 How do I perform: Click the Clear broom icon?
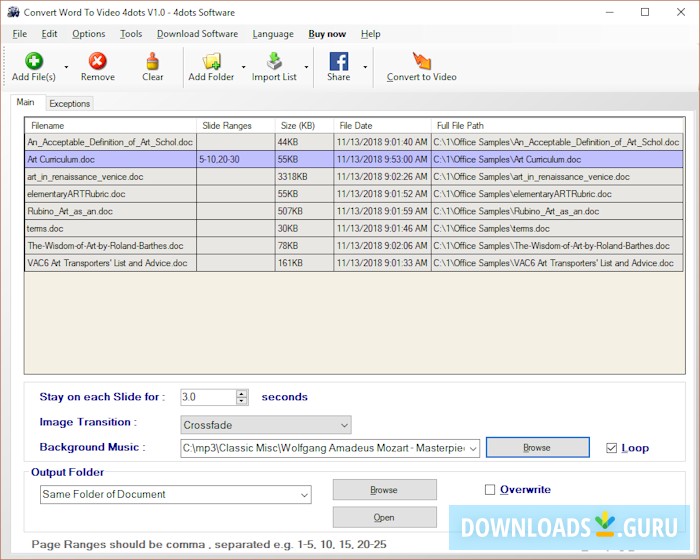point(152,62)
